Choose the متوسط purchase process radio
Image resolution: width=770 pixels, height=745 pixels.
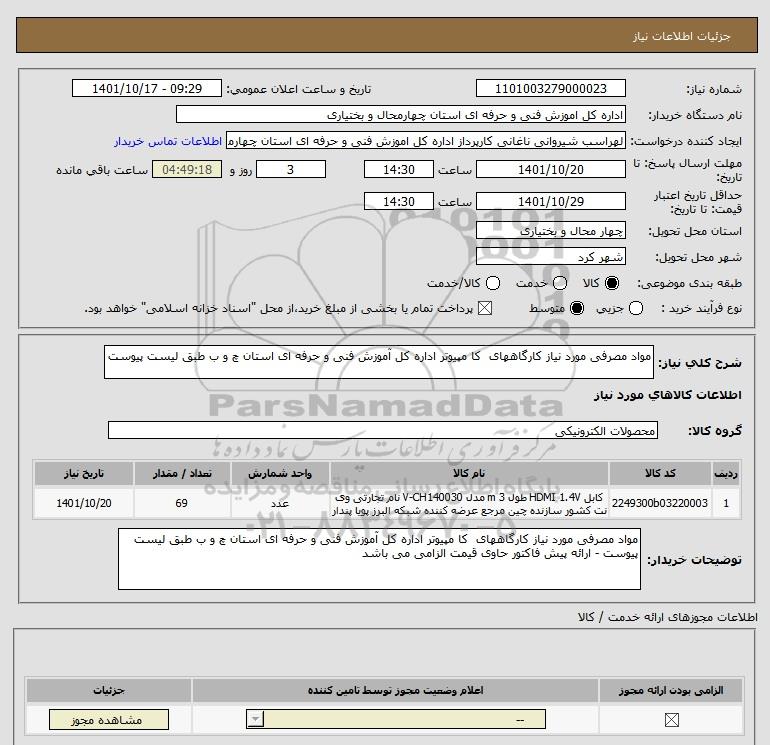tap(577, 308)
